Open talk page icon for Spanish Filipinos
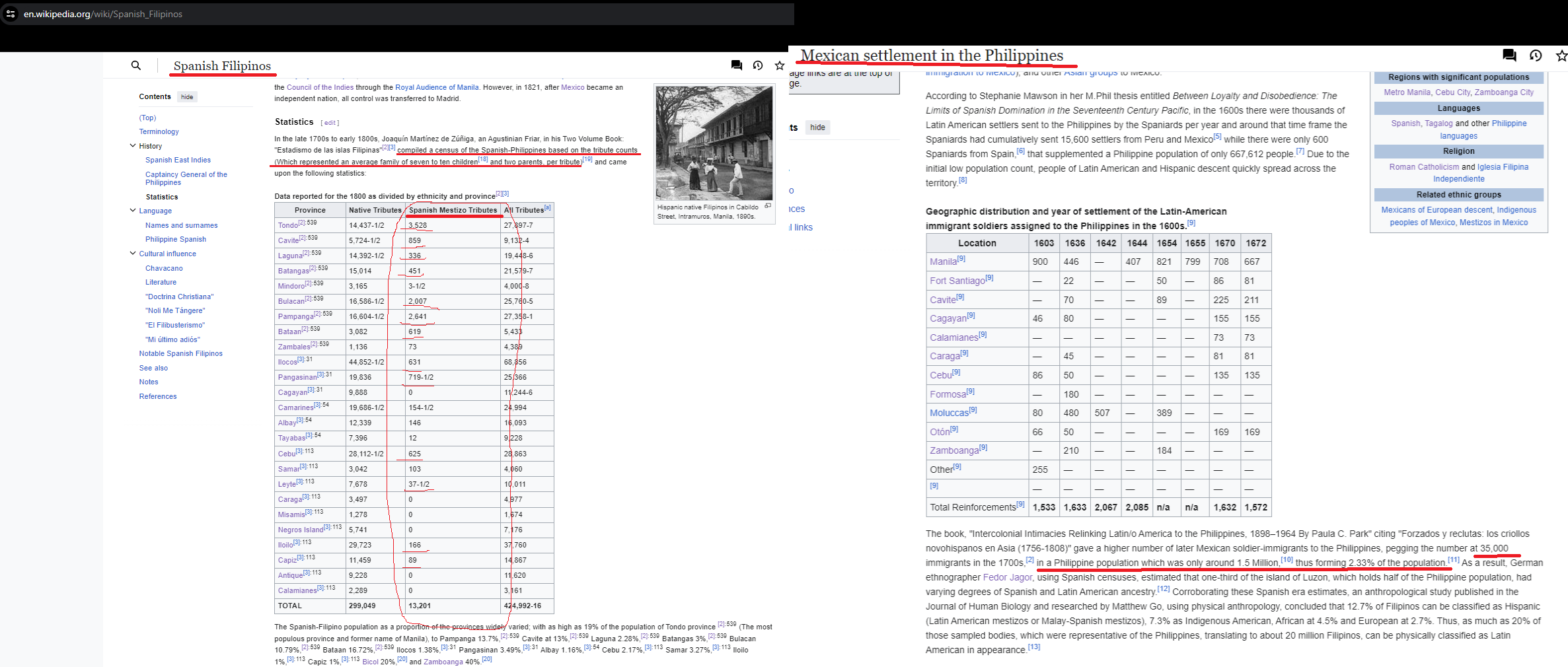 tap(736, 65)
